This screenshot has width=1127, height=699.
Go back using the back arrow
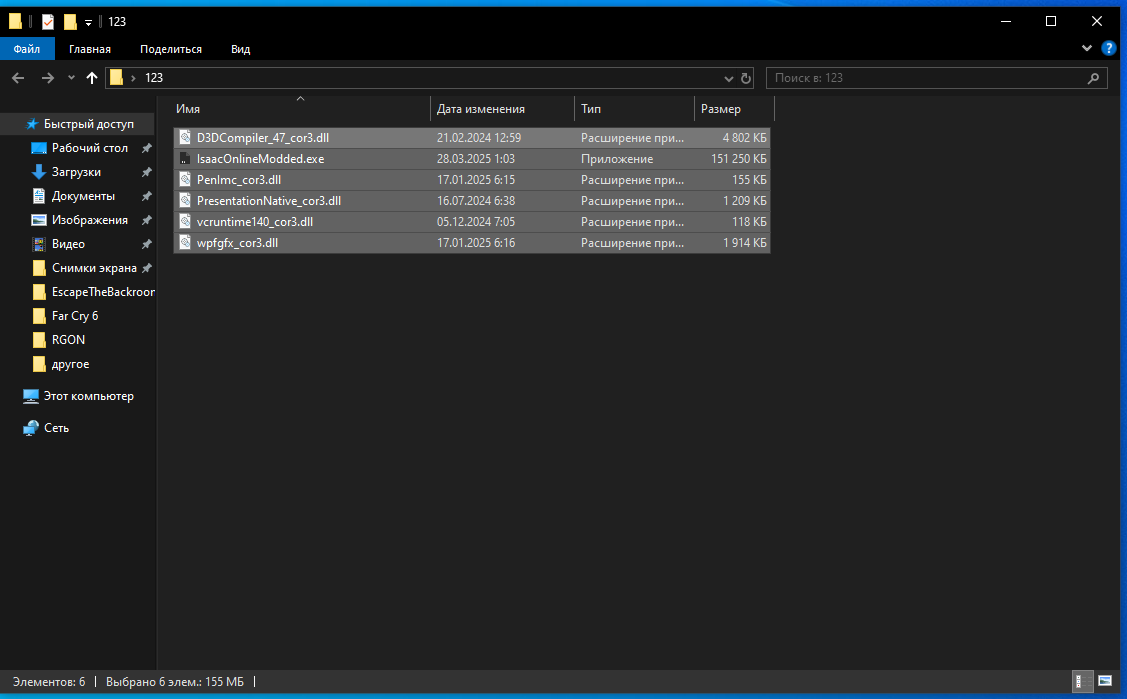[18, 78]
